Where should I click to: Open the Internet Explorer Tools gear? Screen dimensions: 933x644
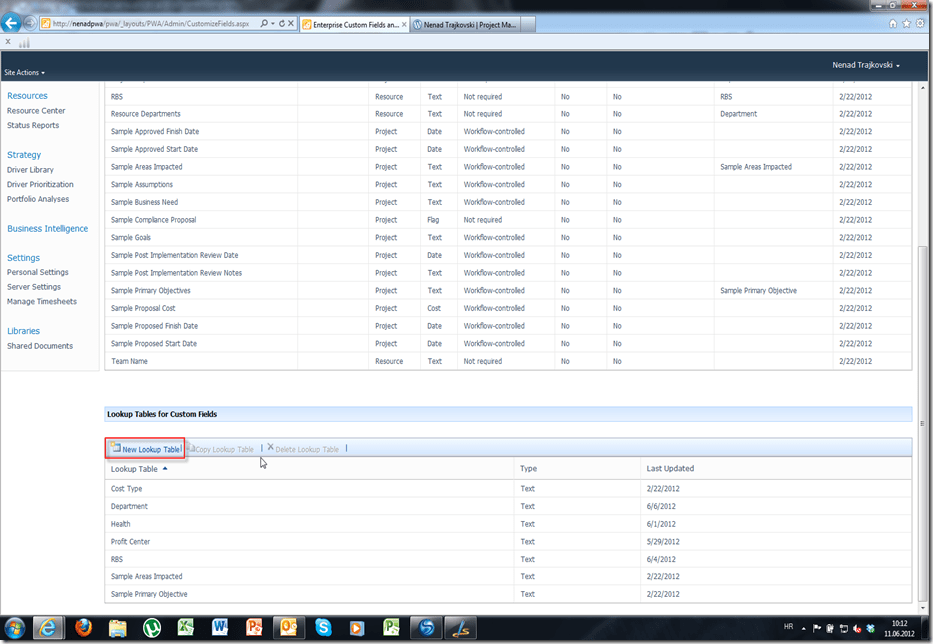point(920,22)
